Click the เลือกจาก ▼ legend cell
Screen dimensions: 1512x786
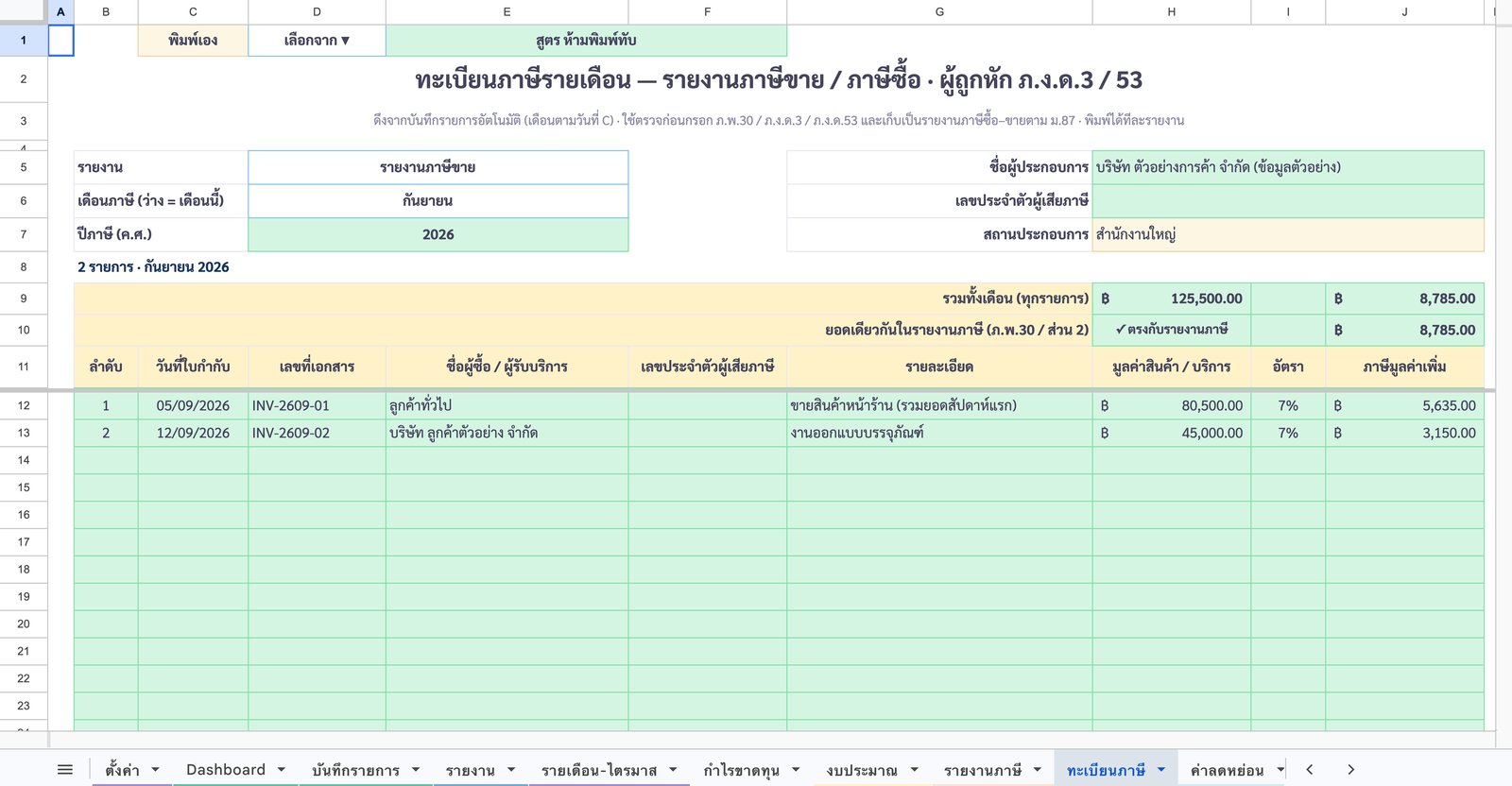[317, 41]
